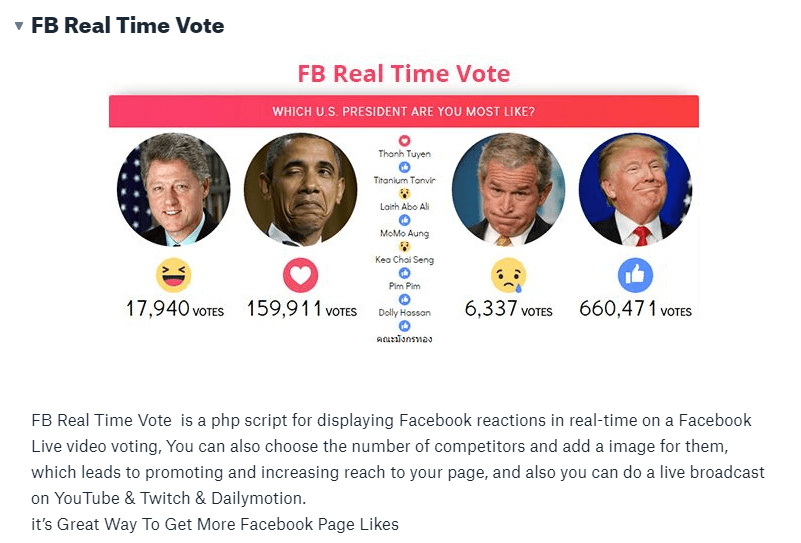Select the fourth president portrait above Like votes
This screenshot has height=543, width=801.
(x=635, y=190)
